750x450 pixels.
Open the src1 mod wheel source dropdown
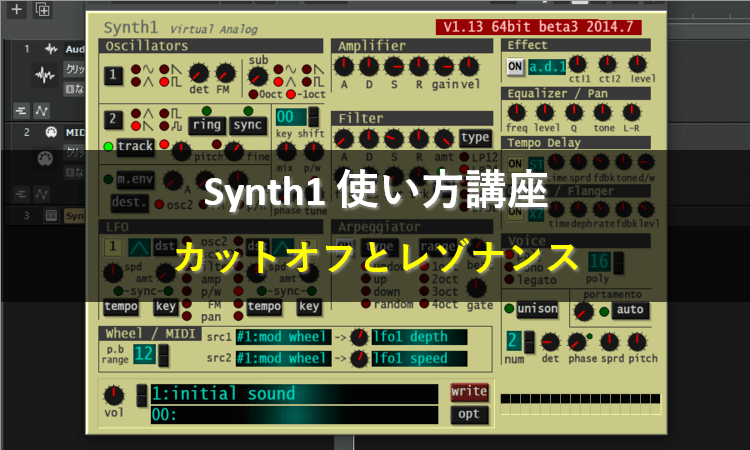pyautogui.click(x=281, y=337)
